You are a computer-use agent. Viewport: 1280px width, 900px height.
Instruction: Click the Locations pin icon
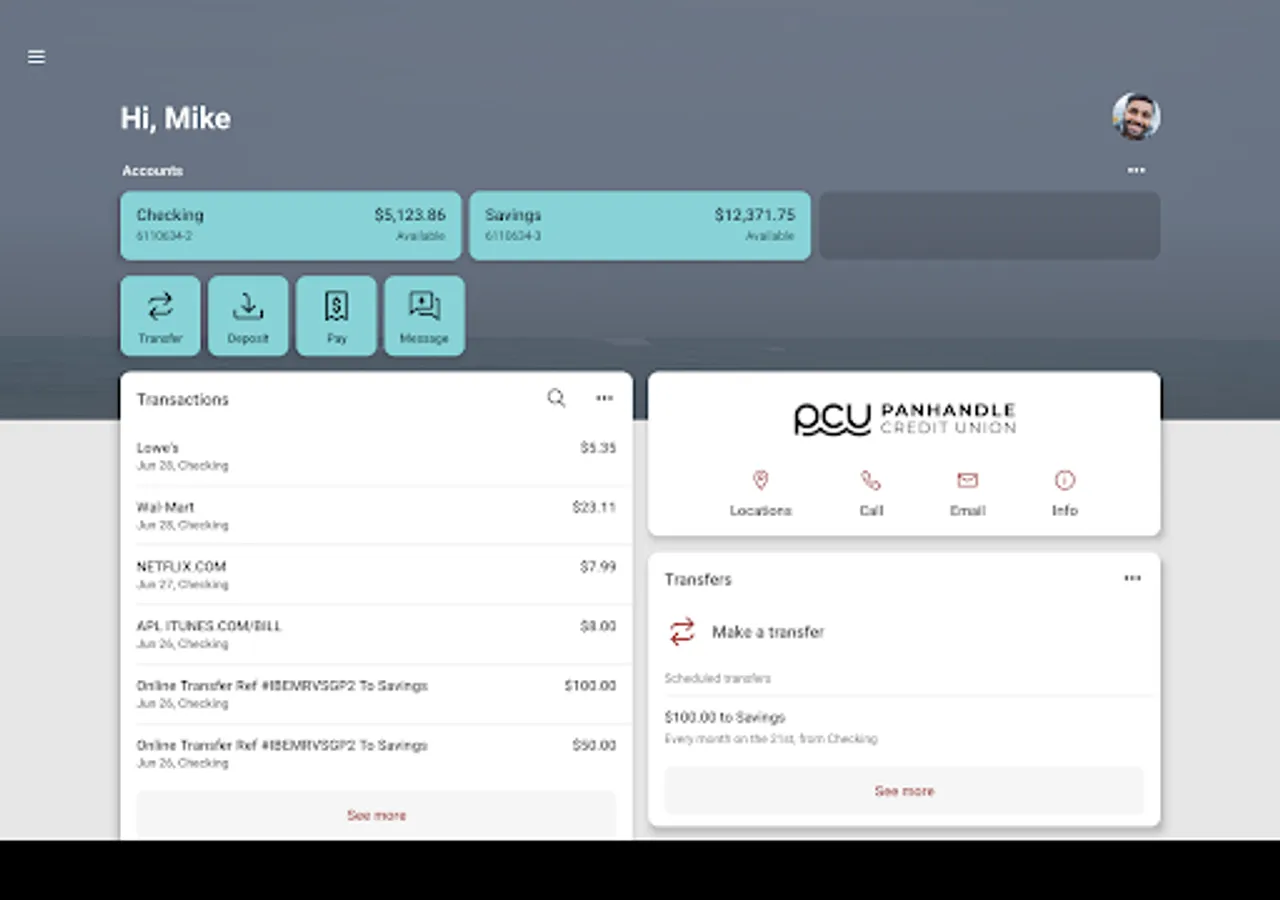pyautogui.click(x=761, y=481)
